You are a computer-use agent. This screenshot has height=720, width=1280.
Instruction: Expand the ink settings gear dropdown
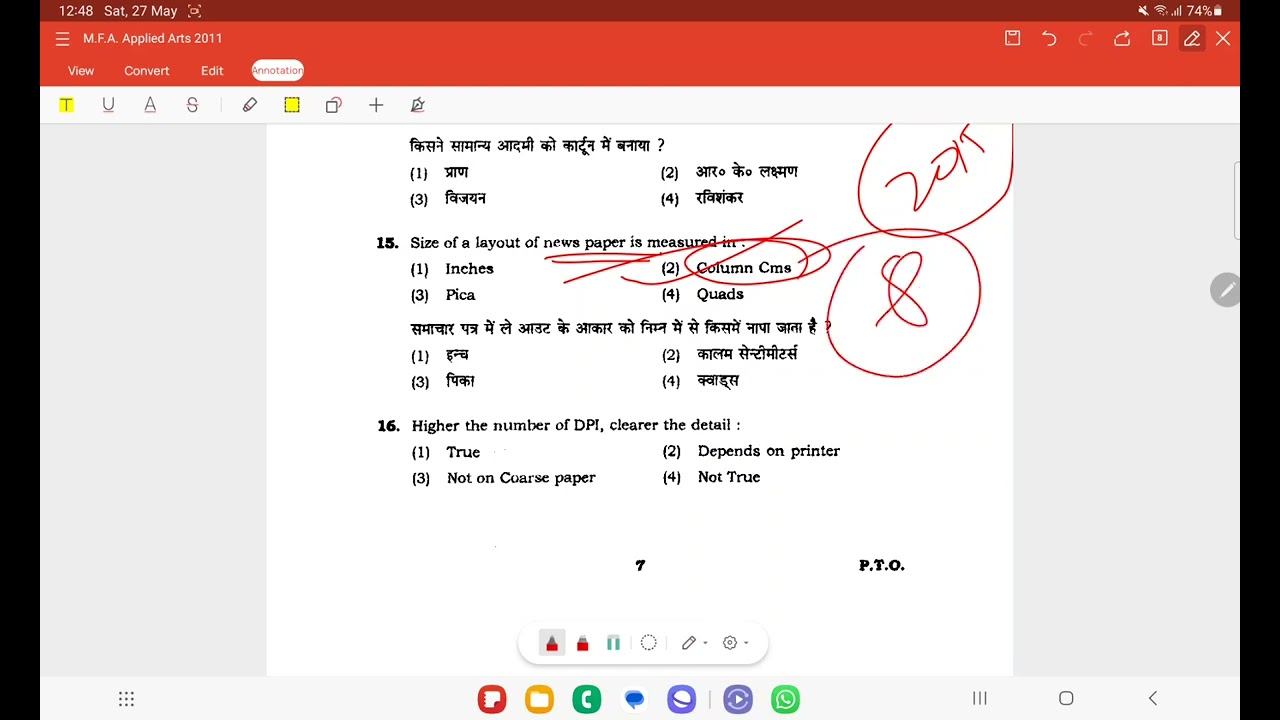click(x=745, y=643)
